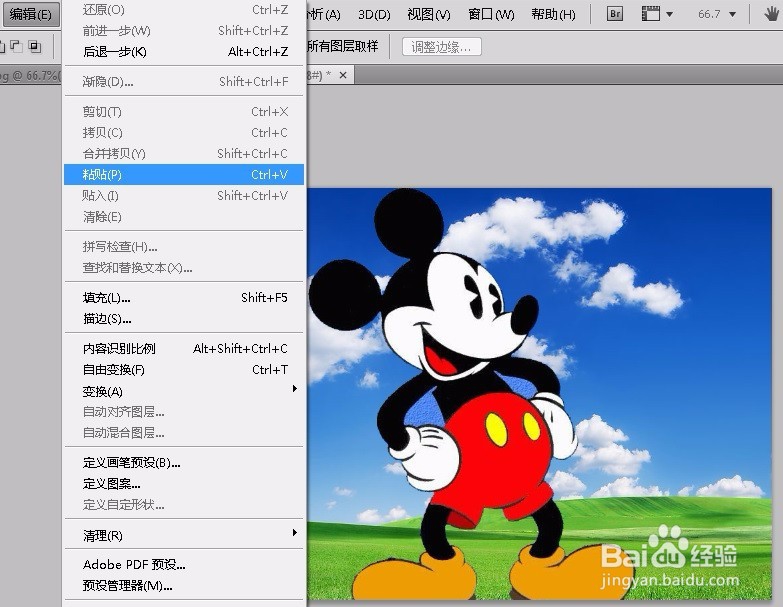Open 预设管理器(M)... entry
783x607 pixels.
coord(184,586)
